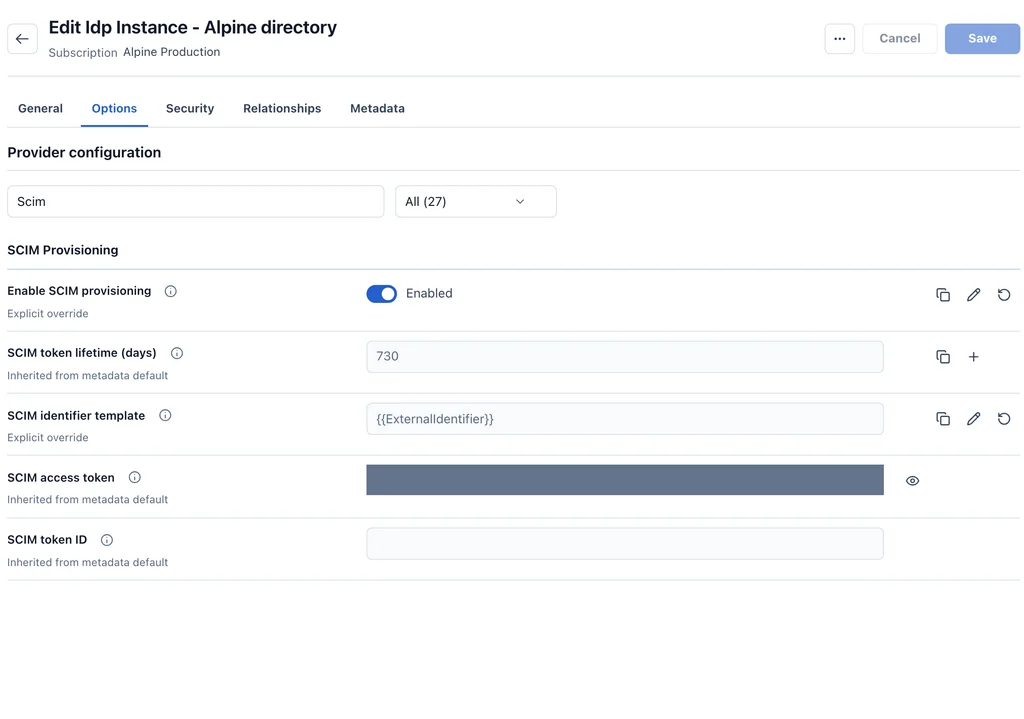The height and width of the screenshot is (719, 1024).
Task: Click the SCIM identifier template field
Action: [625, 419]
